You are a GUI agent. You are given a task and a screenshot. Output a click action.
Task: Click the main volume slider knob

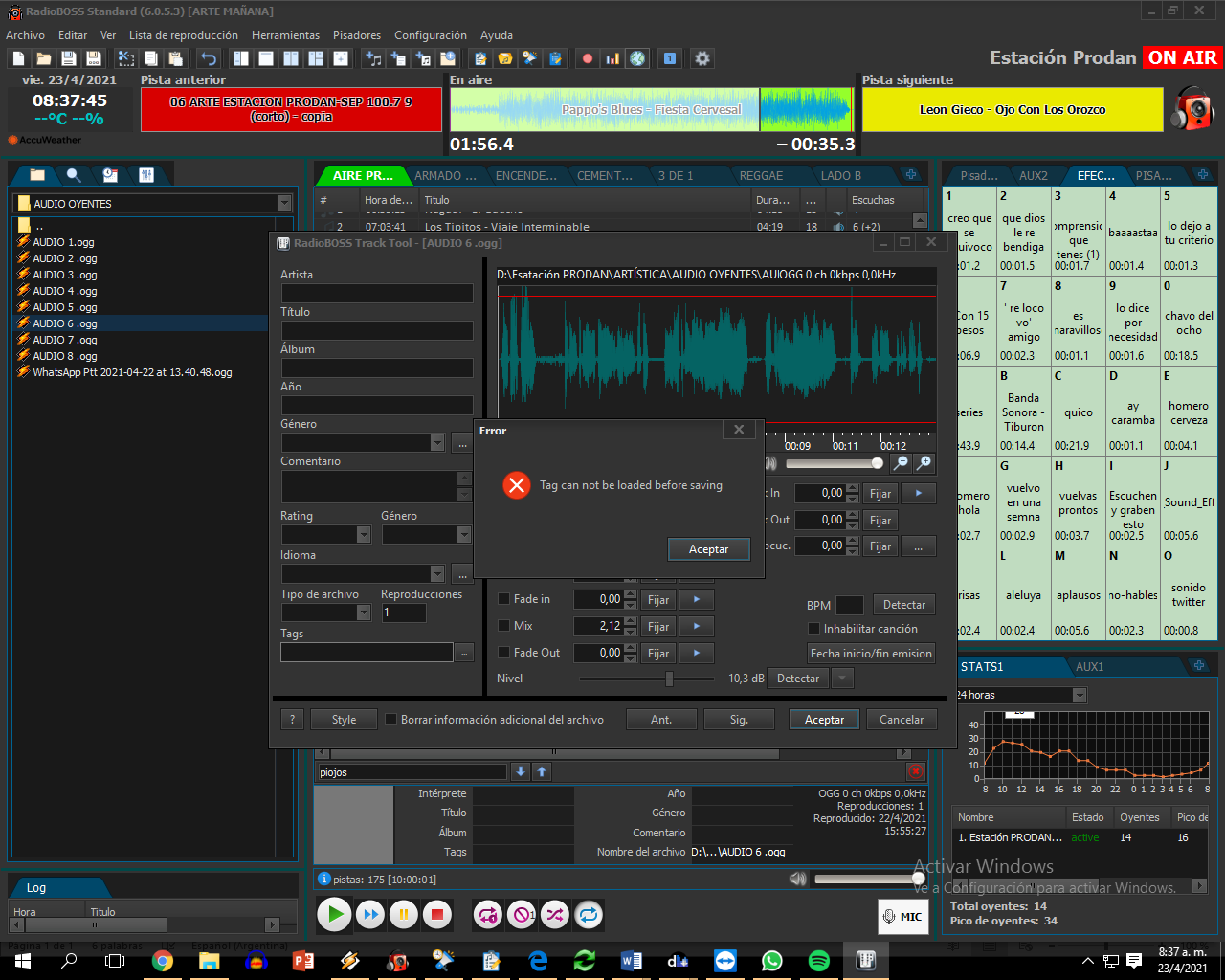coord(918,879)
